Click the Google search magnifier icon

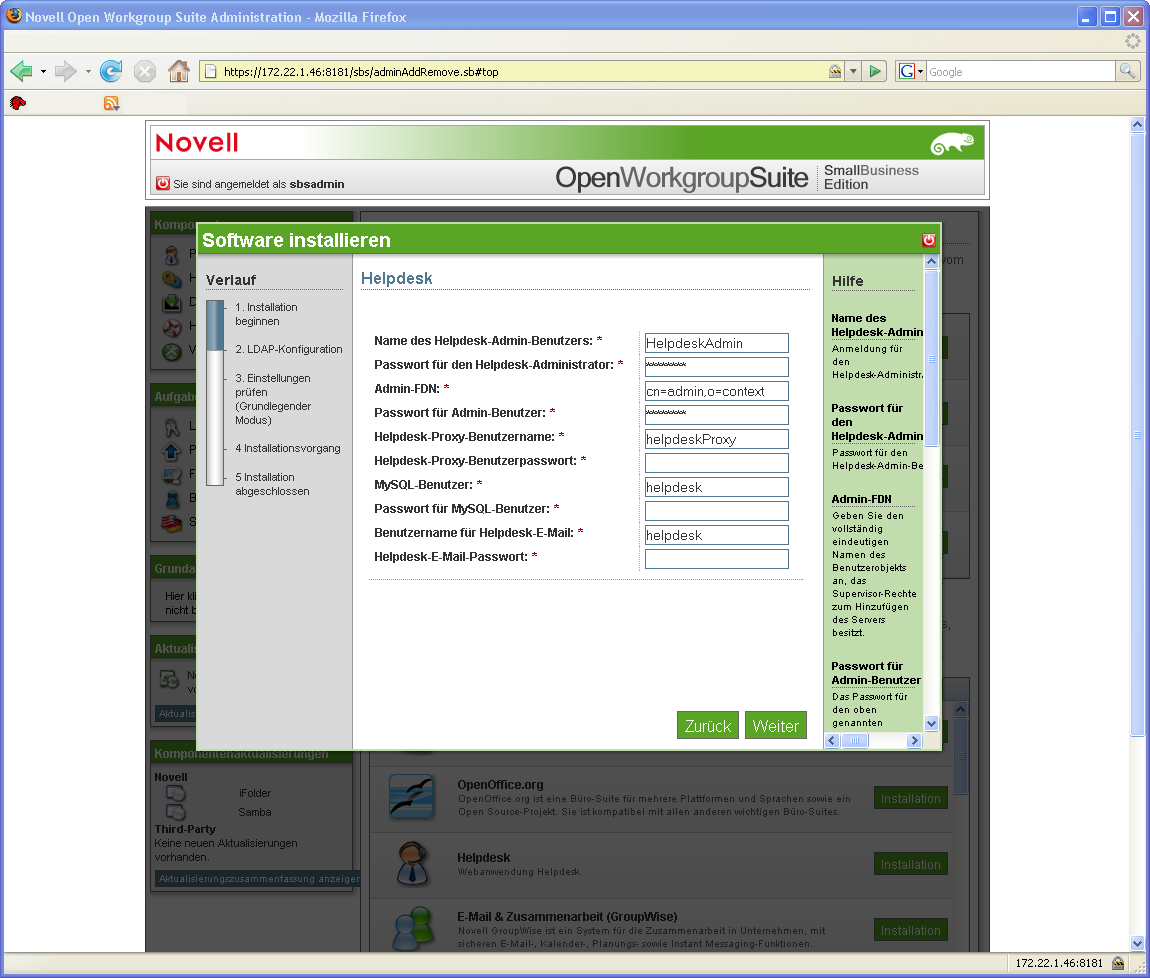[1127, 71]
